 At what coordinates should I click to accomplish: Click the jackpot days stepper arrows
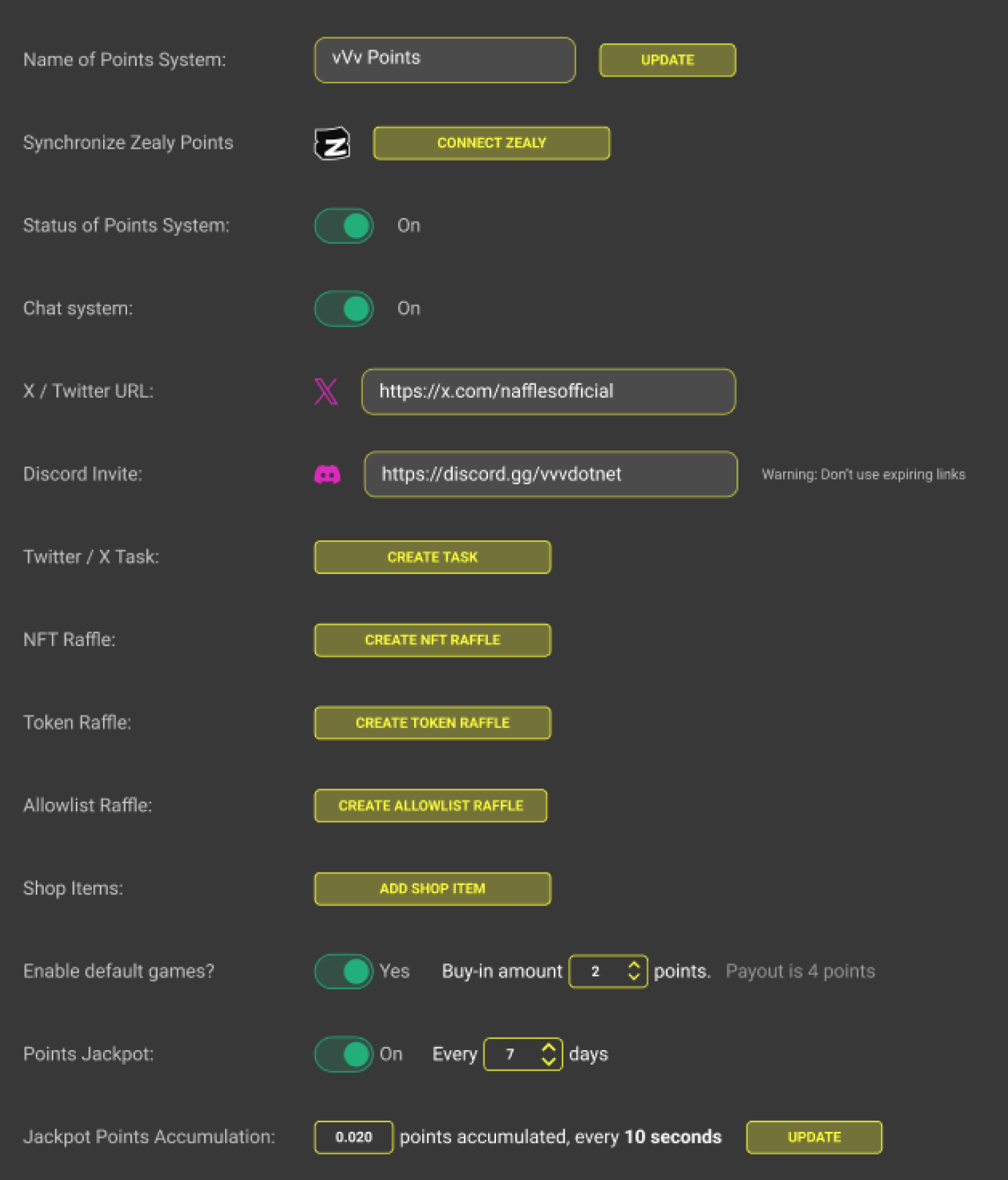click(x=549, y=1054)
